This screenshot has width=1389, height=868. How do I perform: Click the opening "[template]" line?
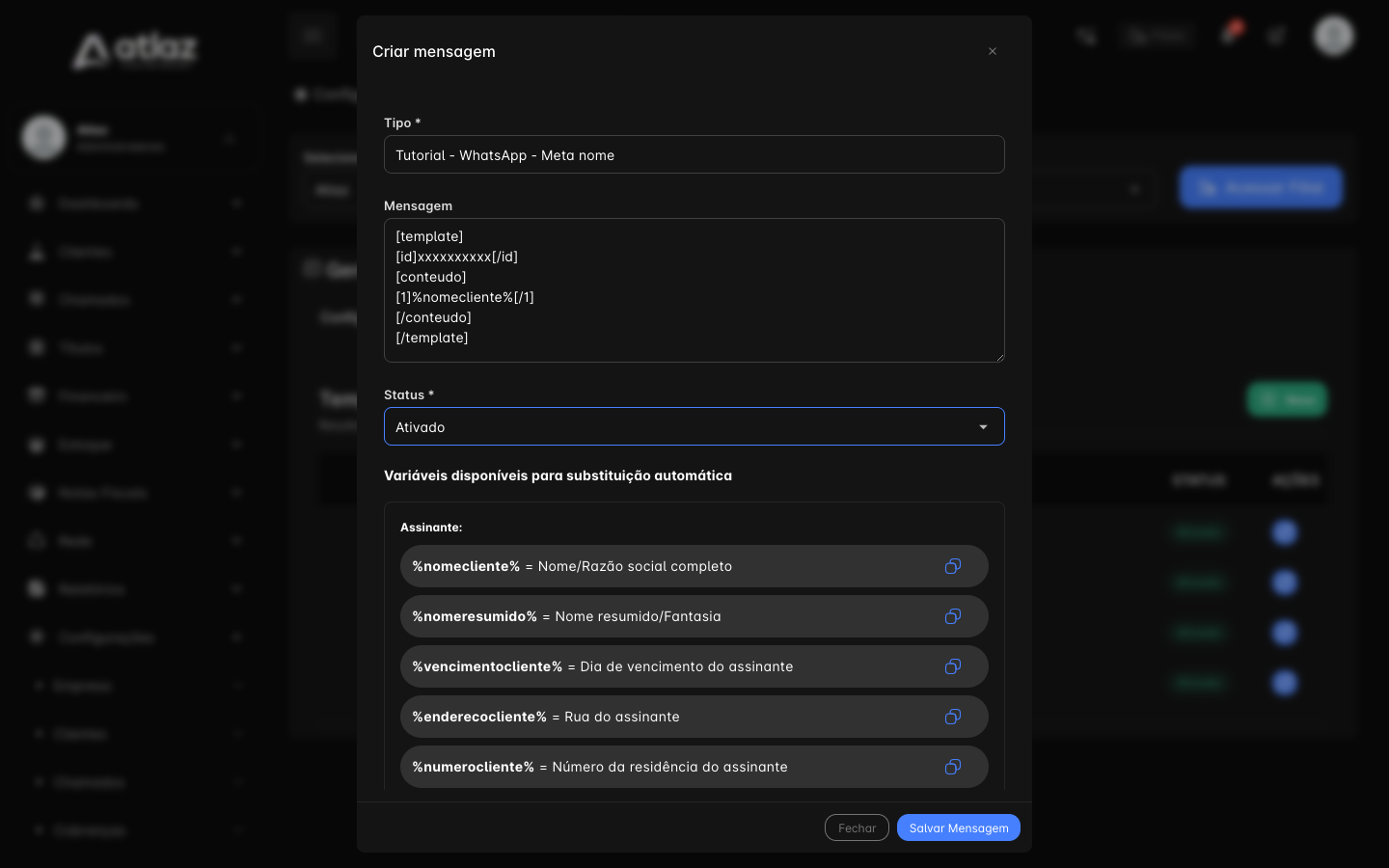(429, 236)
